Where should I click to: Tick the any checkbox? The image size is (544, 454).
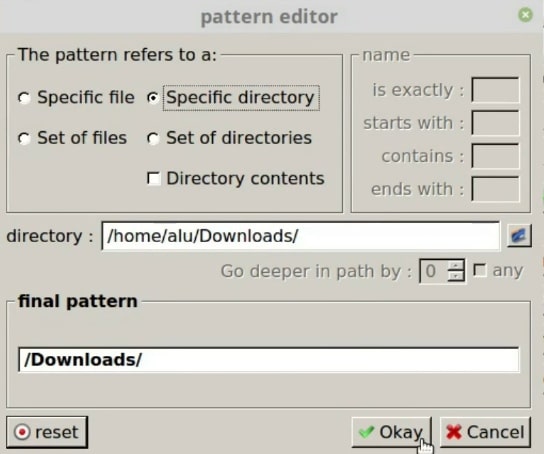480,271
